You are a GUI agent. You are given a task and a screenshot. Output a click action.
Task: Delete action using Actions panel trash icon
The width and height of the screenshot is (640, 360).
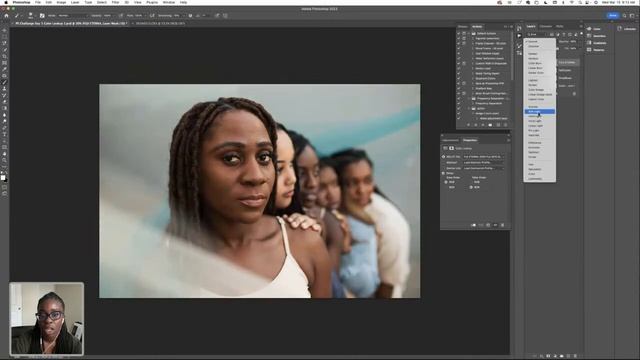point(505,125)
